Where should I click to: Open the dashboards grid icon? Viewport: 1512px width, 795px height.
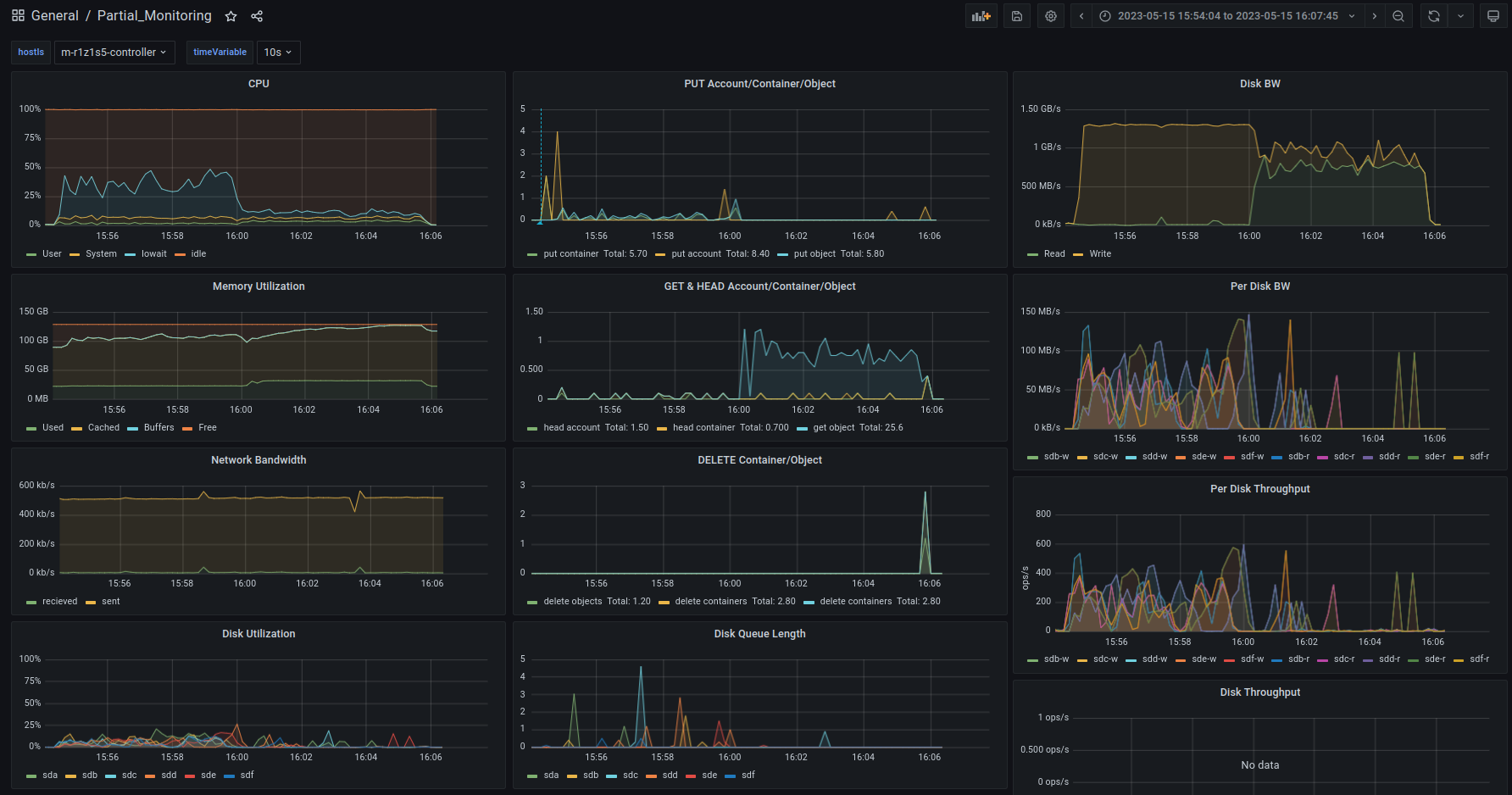coord(18,16)
